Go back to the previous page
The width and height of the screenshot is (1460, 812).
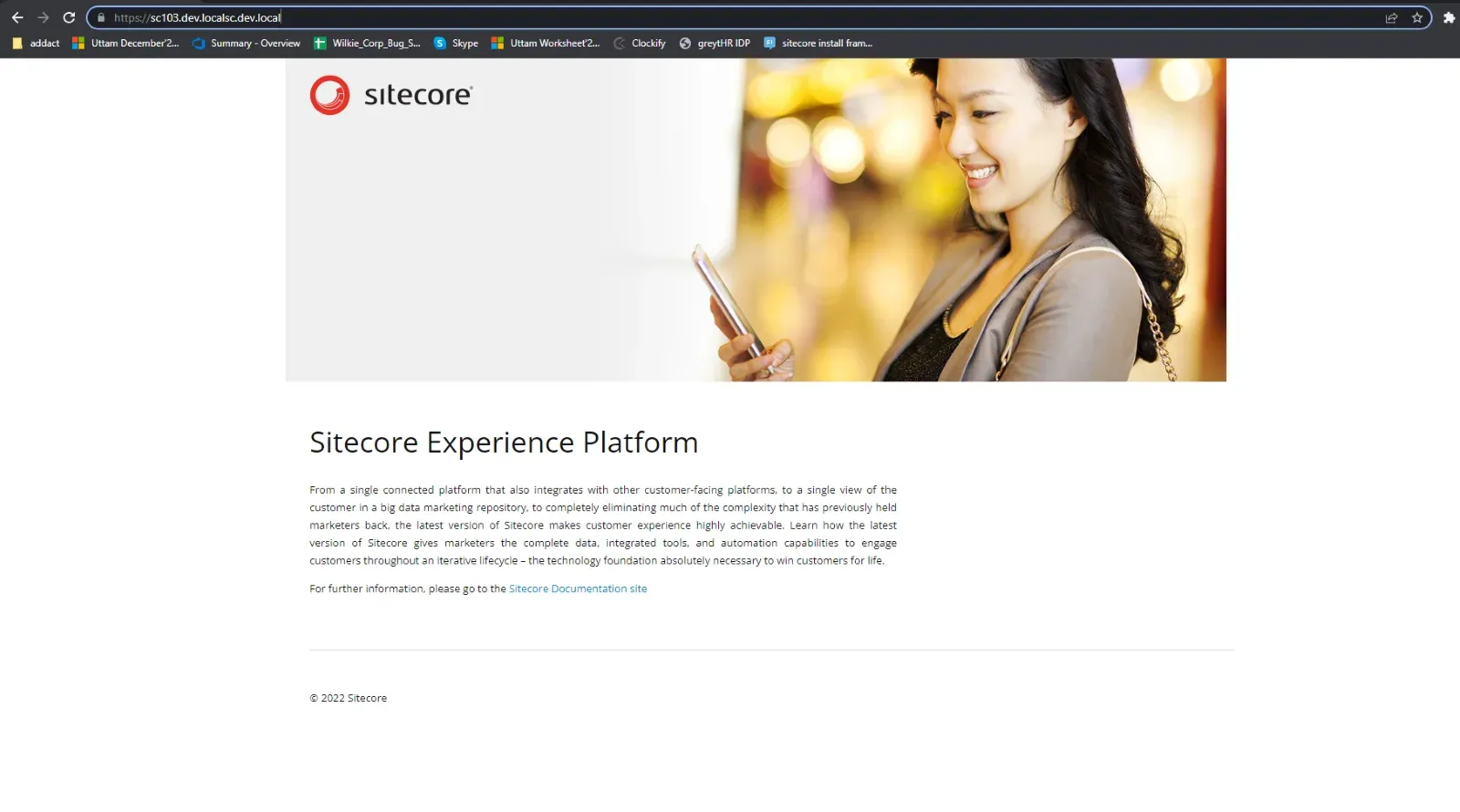pyautogui.click(x=17, y=17)
